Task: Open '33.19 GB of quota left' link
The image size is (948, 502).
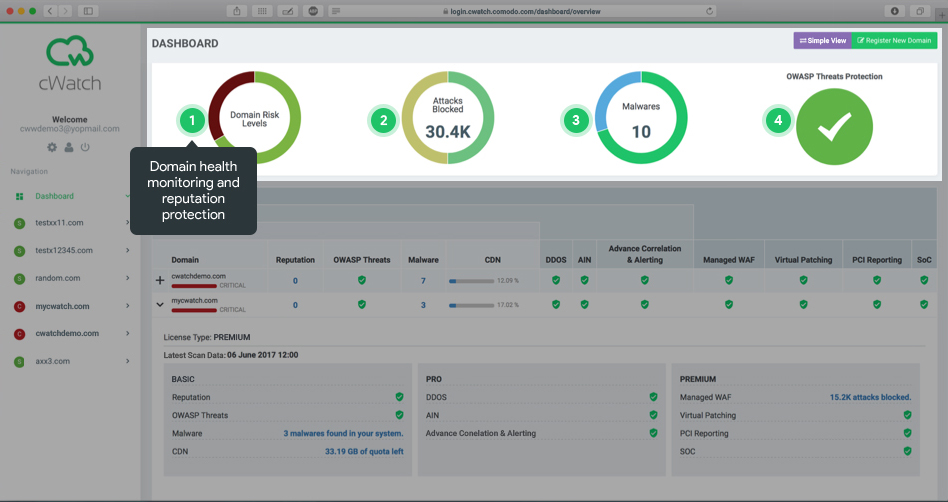Action: (x=364, y=452)
